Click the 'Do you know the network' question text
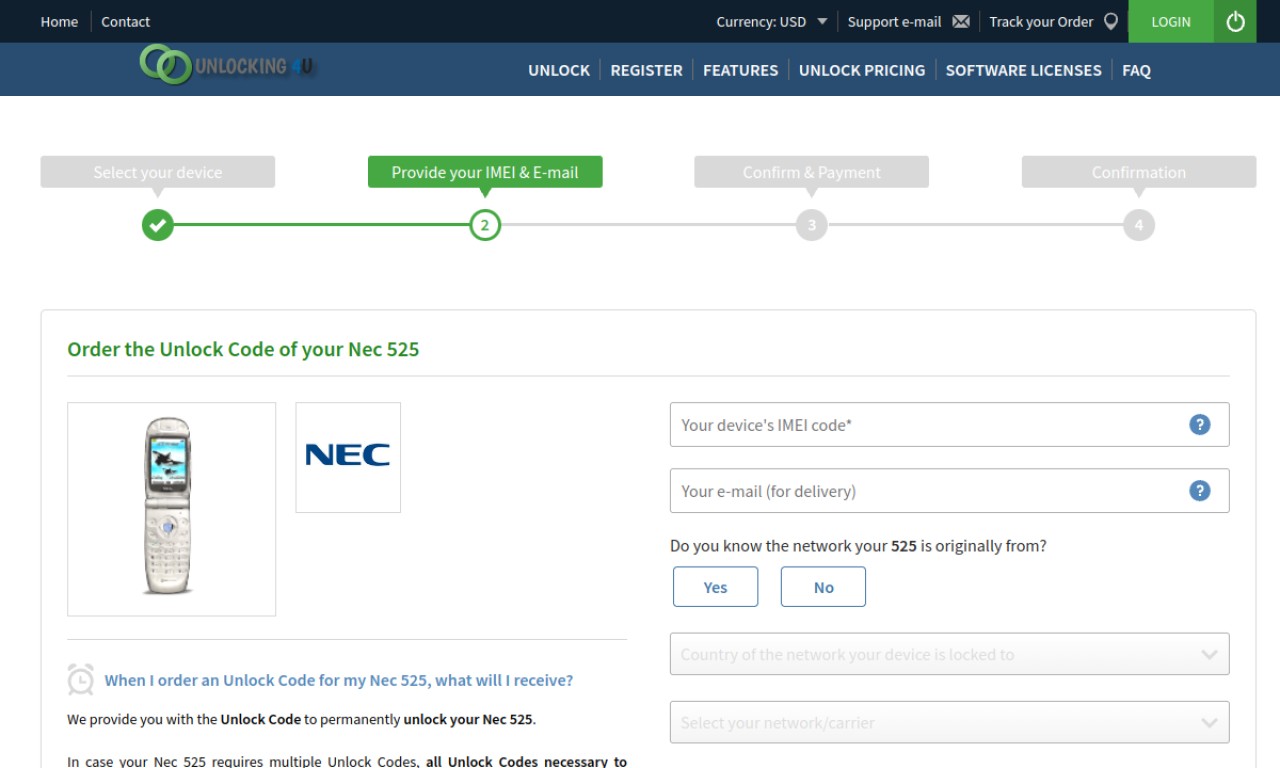Screen dimensions: 1280x768 pos(858,546)
